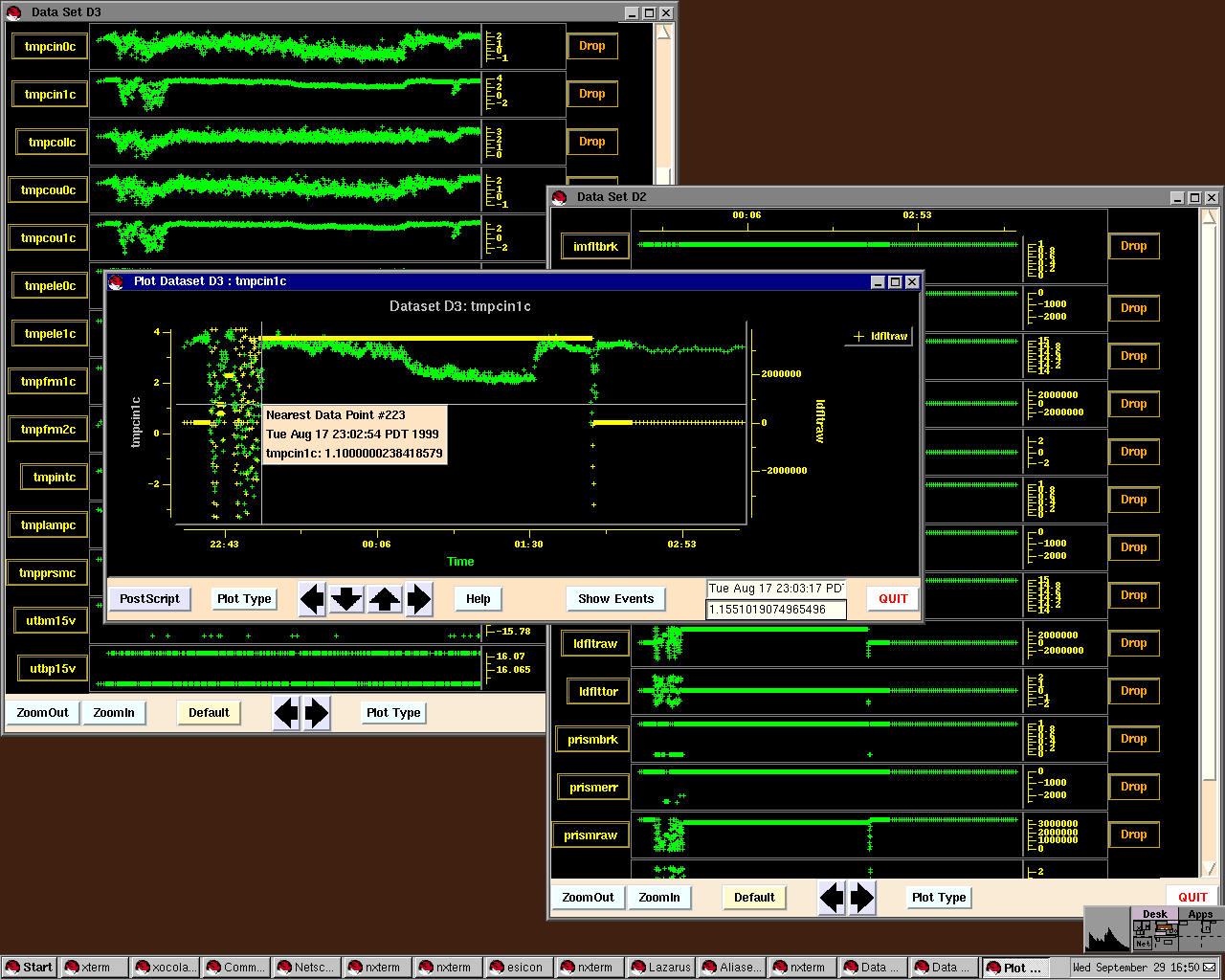The height and width of the screenshot is (980, 1225).
Task: Switch to the Comm... taskbar entry
Action: (x=236, y=968)
